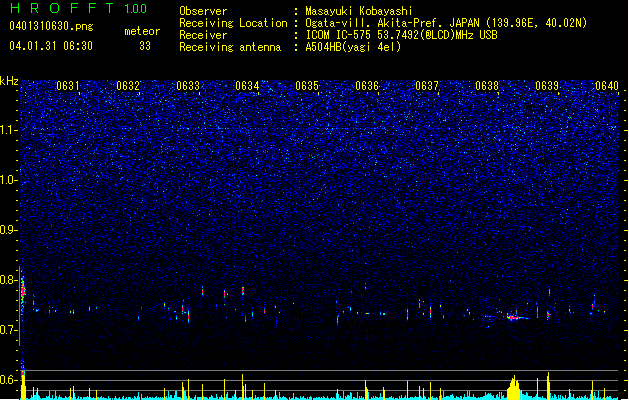Click the 0640 time marker
This screenshot has height=400, width=629.
(x=607, y=86)
